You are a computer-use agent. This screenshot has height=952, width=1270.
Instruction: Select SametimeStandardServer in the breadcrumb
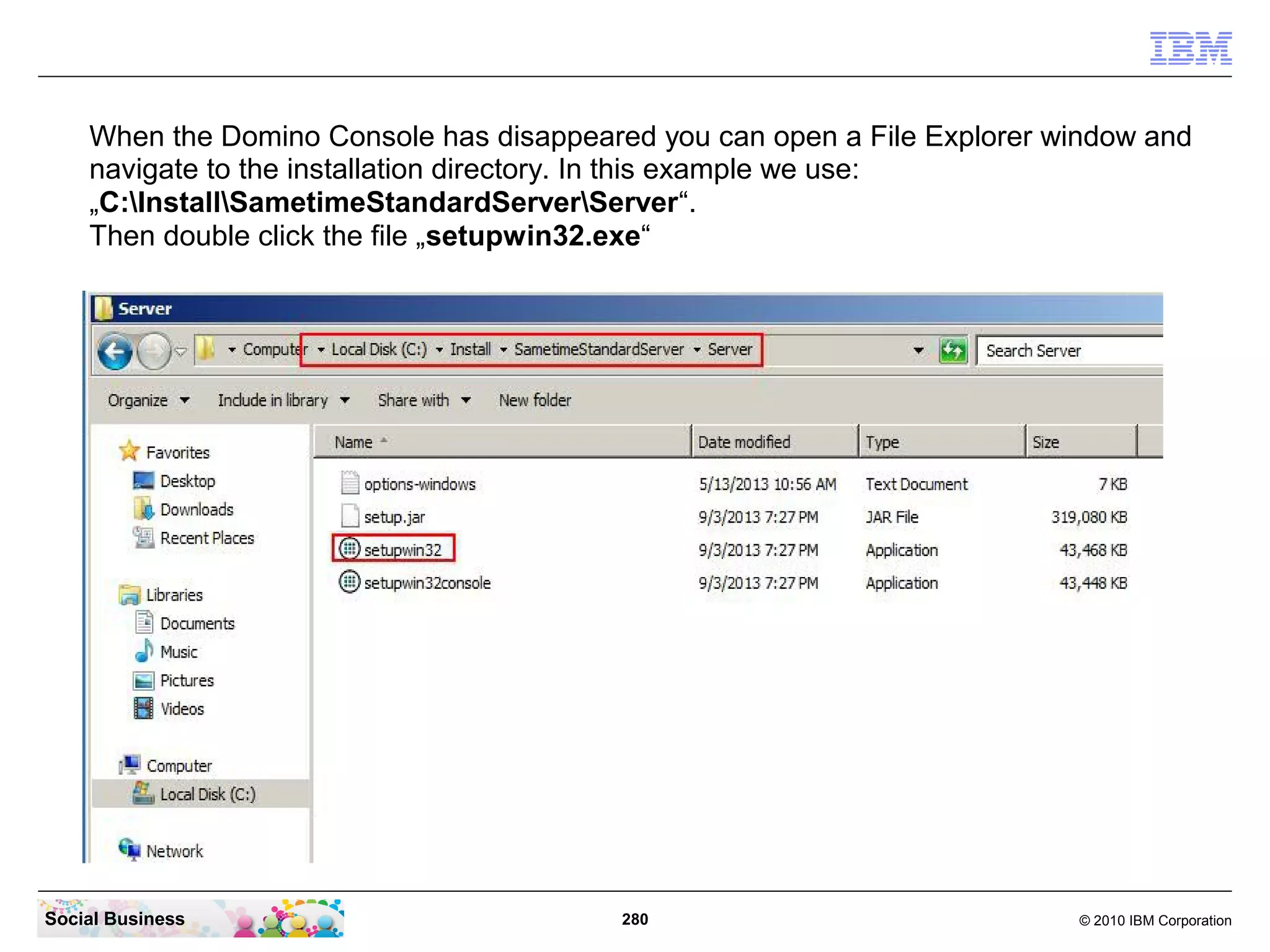[x=598, y=350]
